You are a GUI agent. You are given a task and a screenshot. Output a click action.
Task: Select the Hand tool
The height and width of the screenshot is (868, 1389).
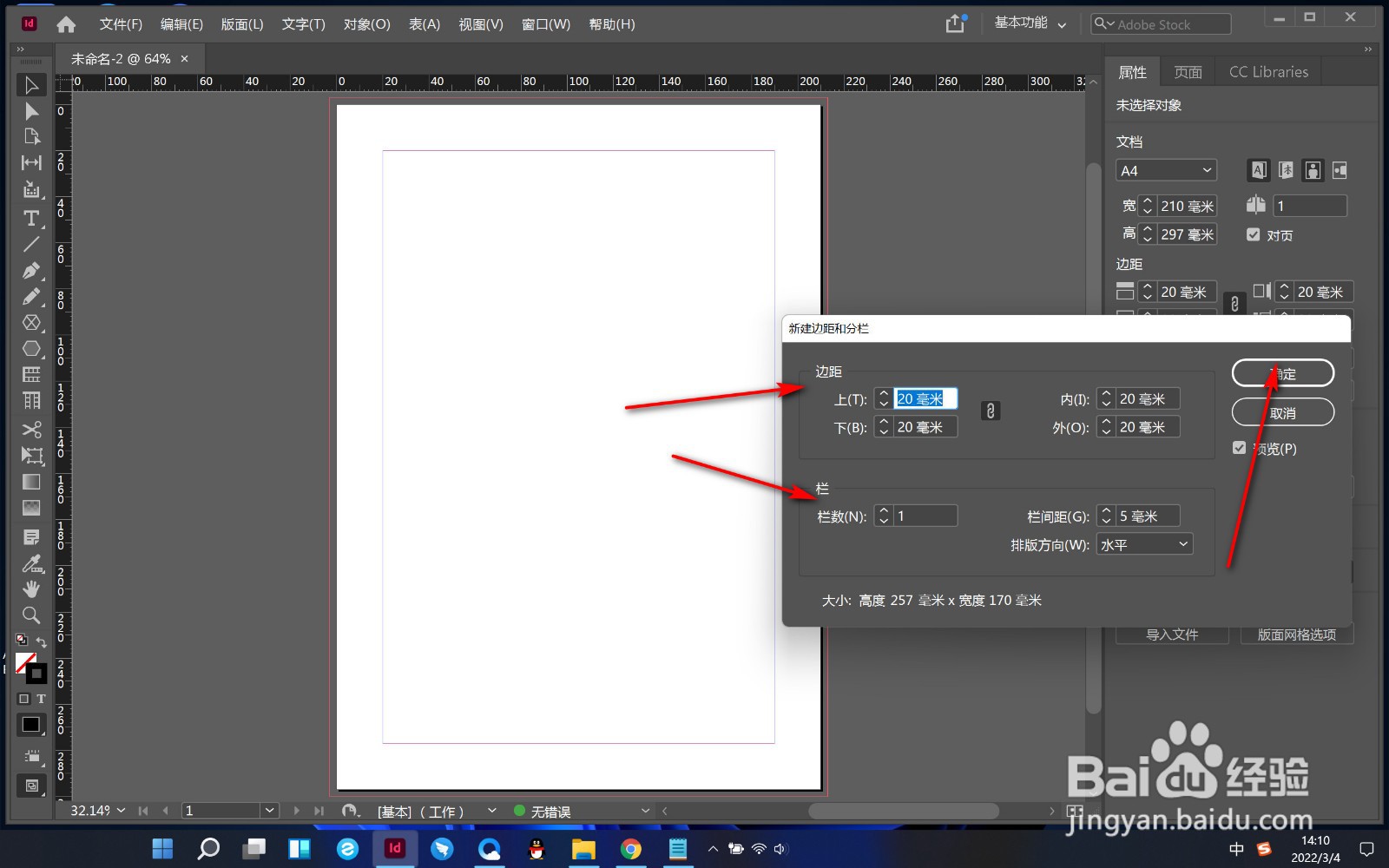pyautogui.click(x=31, y=589)
